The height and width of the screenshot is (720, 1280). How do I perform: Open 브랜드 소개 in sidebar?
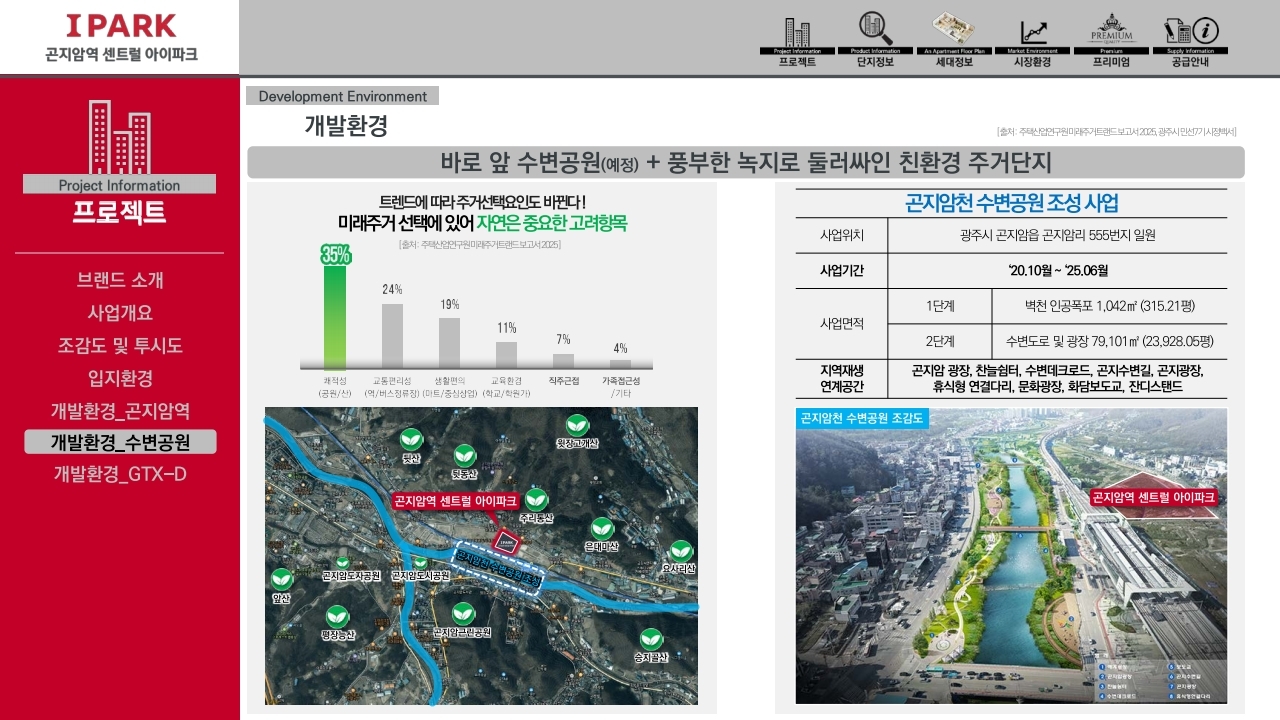click(120, 280)
